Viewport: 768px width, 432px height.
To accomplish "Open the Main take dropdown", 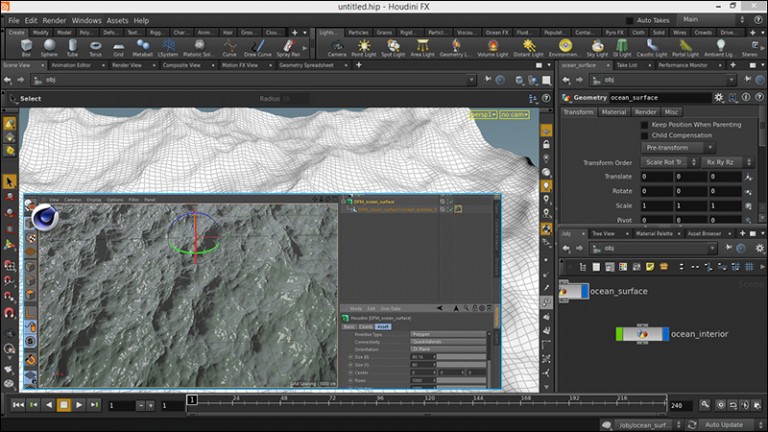I will coord(713,20).
